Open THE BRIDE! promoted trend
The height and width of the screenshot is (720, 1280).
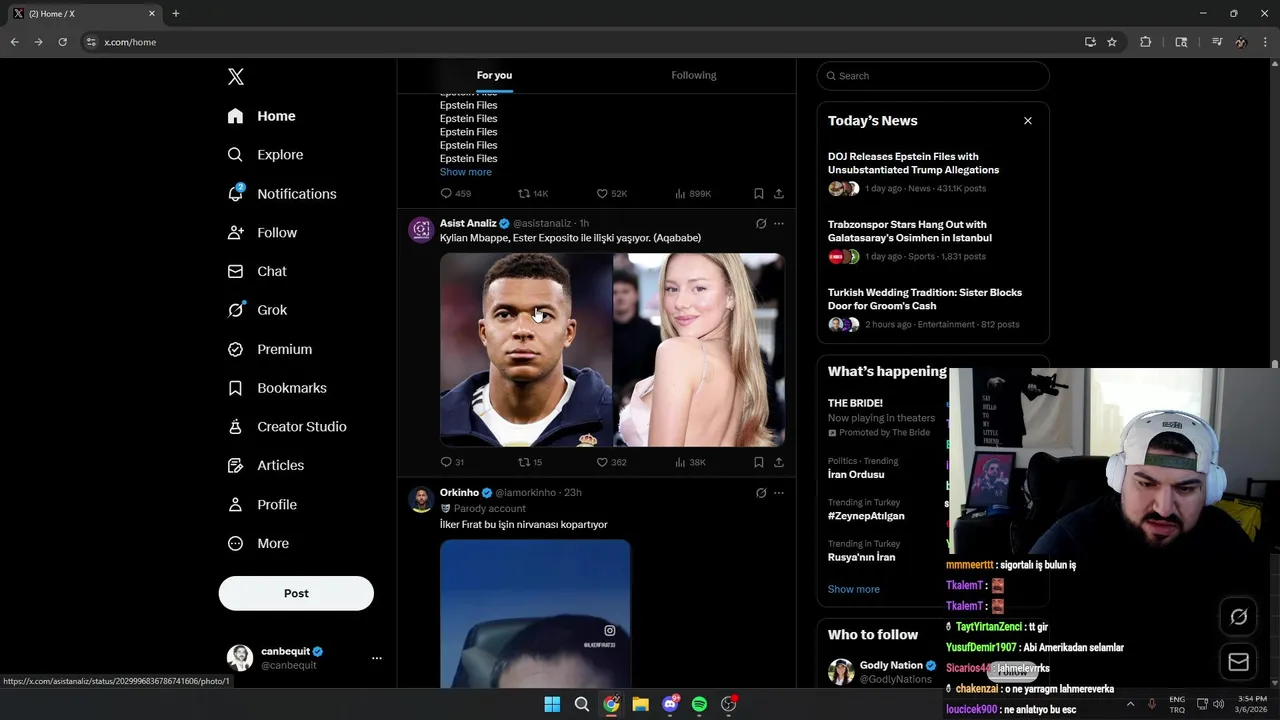point(880,417)
